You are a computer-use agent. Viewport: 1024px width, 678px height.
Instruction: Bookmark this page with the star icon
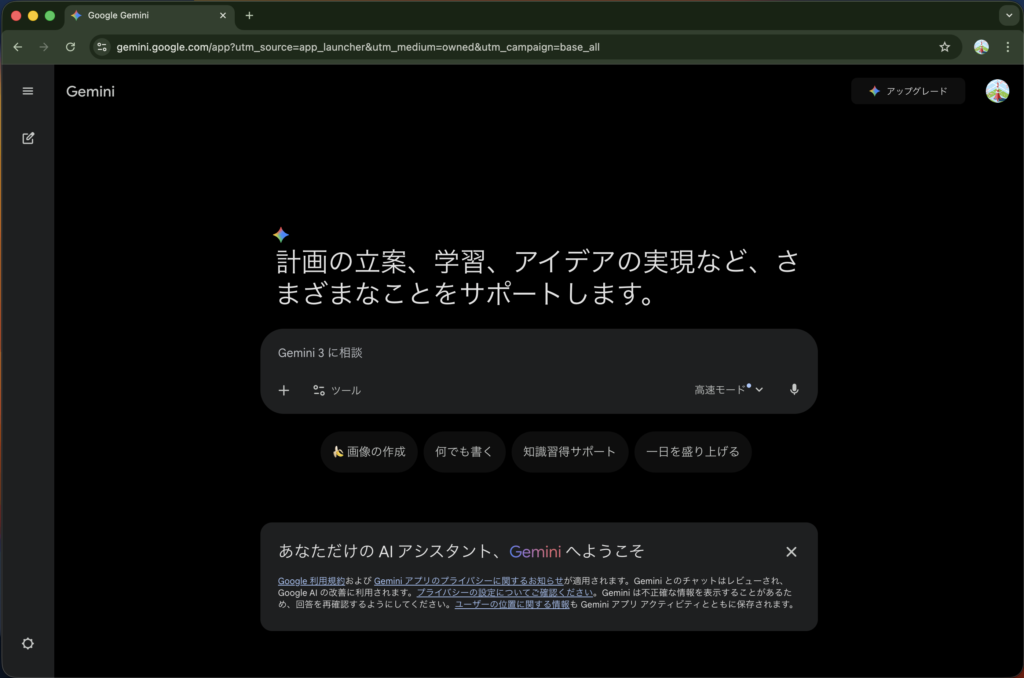click(x=944, y=47)
